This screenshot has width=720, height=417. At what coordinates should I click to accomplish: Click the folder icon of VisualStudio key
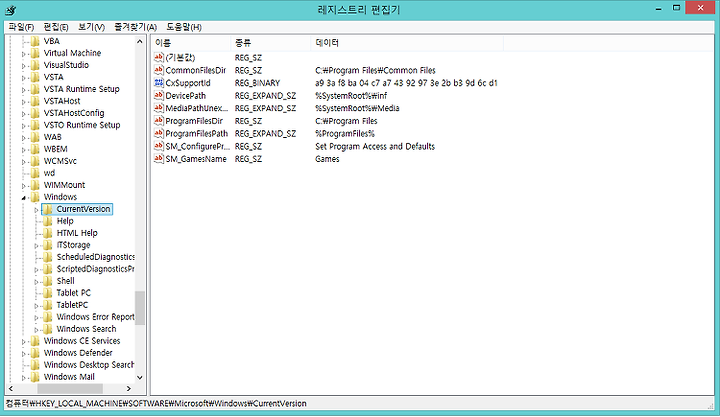pyautogui.click(x=35, y=65)
